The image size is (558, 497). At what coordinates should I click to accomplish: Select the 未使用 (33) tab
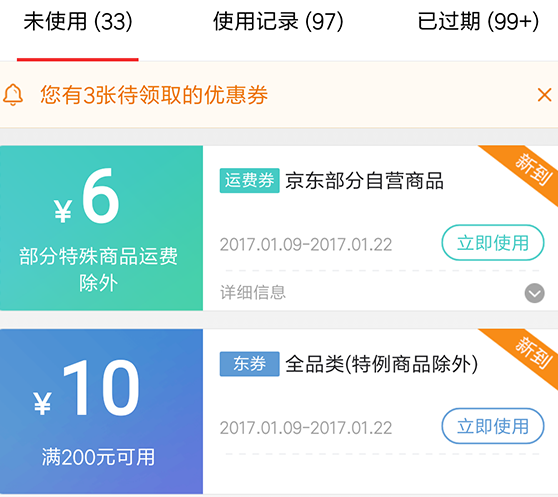coord(78,21)
